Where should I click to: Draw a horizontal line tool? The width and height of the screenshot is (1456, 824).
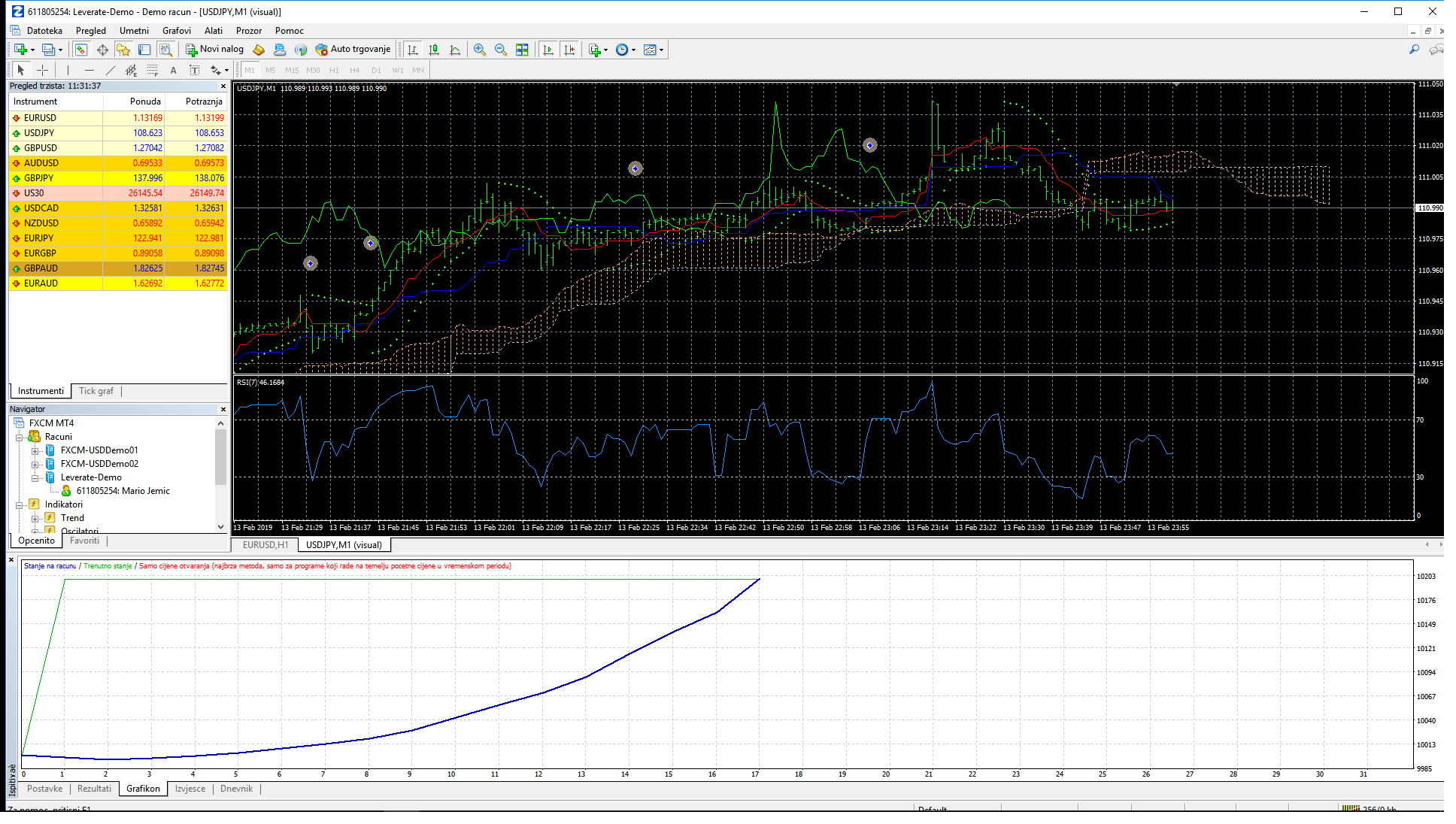[89, 70]
